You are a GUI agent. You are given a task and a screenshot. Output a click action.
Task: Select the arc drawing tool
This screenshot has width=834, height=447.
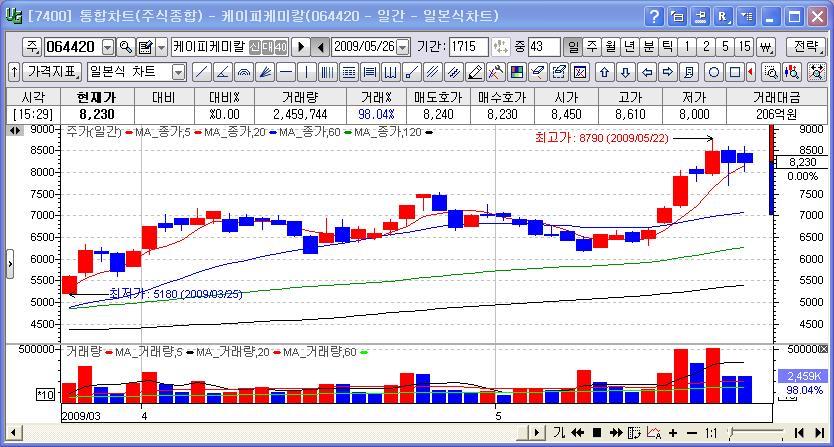[244, 72]
